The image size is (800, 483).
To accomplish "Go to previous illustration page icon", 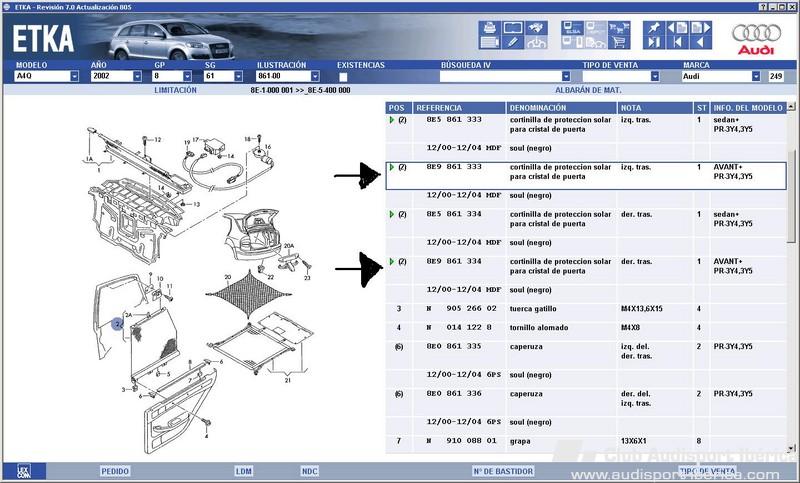I will point(677,28).
